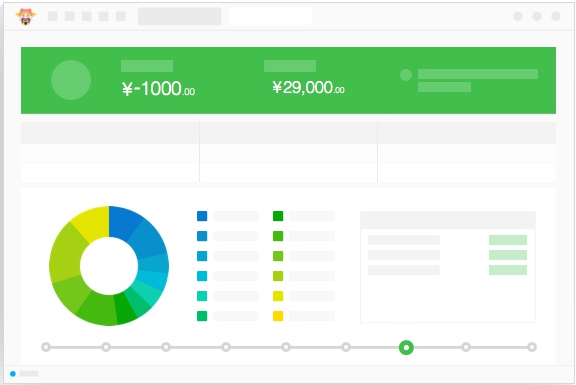Viewport: 576px width, 385px height.
Task: Click the blue status dot at bottom left
Action: [x=13, y=374]
